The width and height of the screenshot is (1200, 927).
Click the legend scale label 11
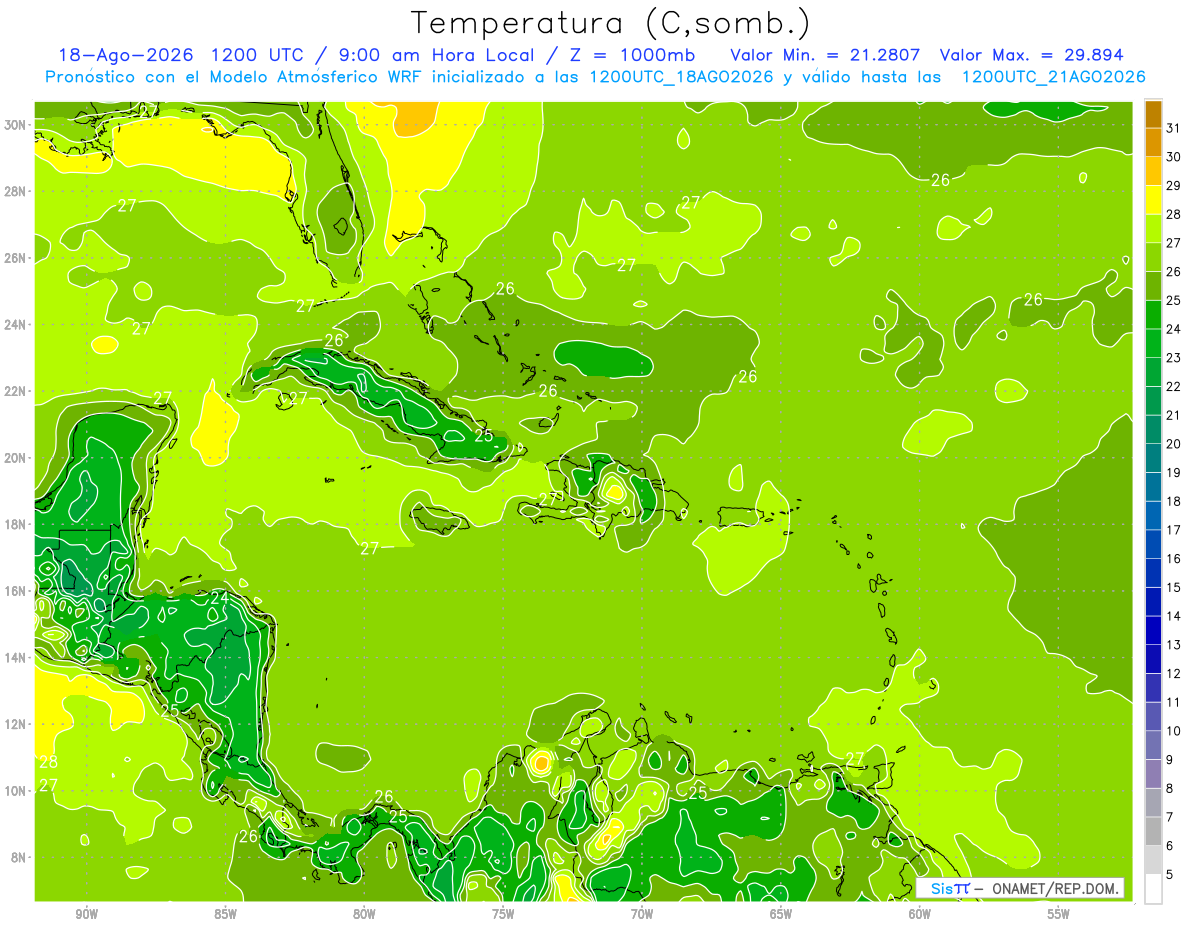point(1175,703)
